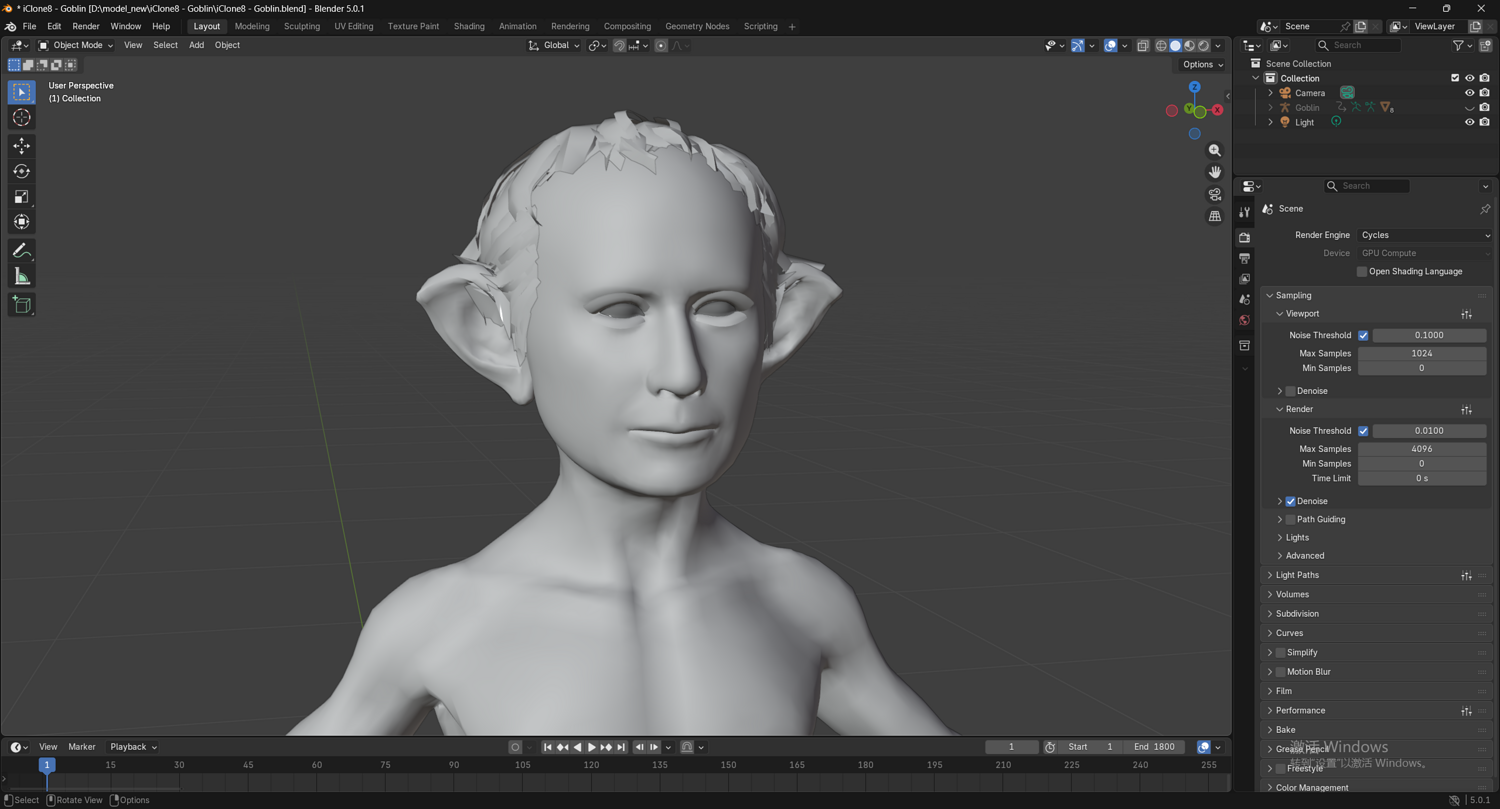Image resolution: width=1500 pixels, height=809 pixels.
Task: Open the Object Mode dropdown
Action: [x=76, y=45]
